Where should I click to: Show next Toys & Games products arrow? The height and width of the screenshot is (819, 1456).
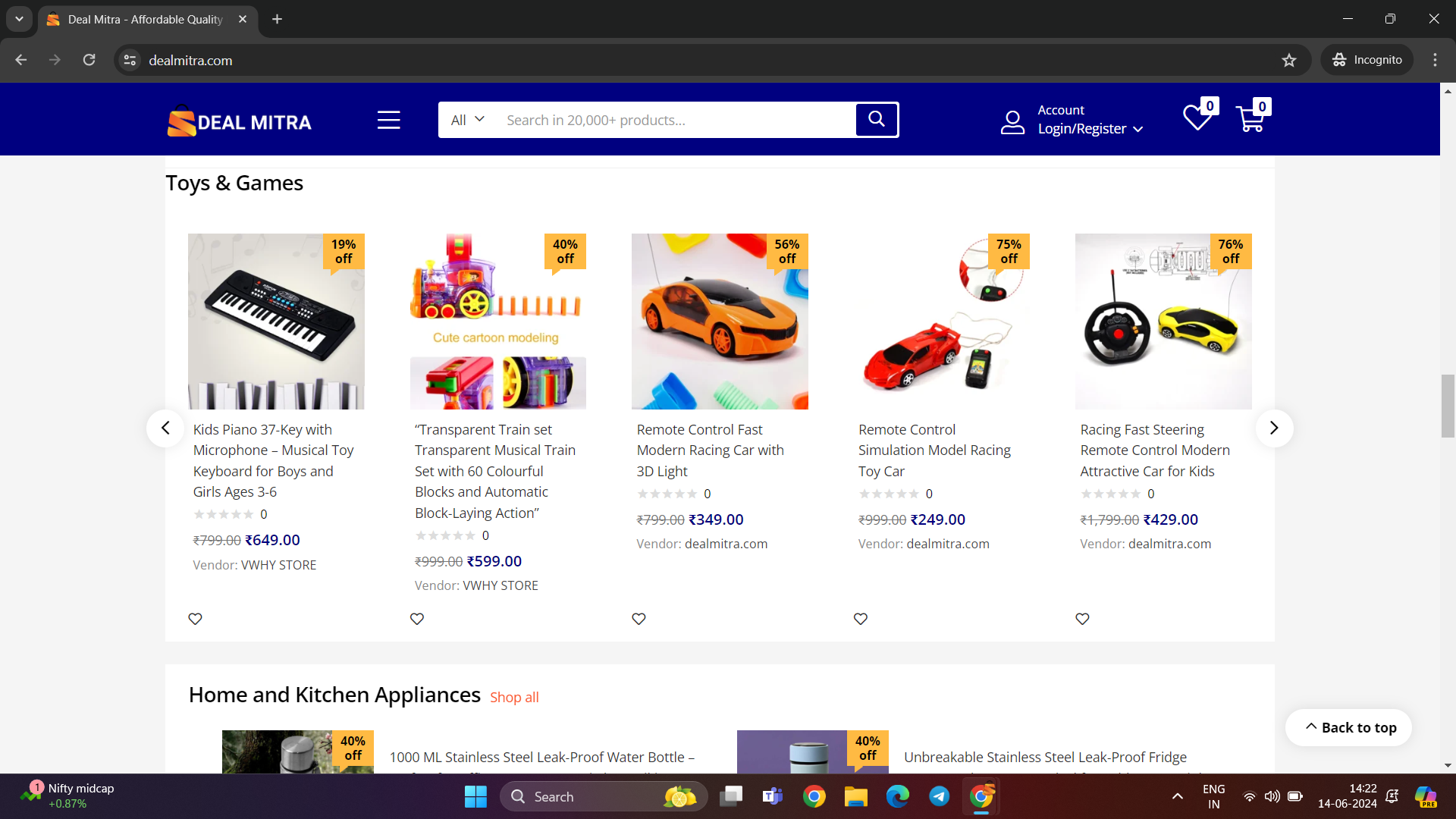[x=1274, y=428]
